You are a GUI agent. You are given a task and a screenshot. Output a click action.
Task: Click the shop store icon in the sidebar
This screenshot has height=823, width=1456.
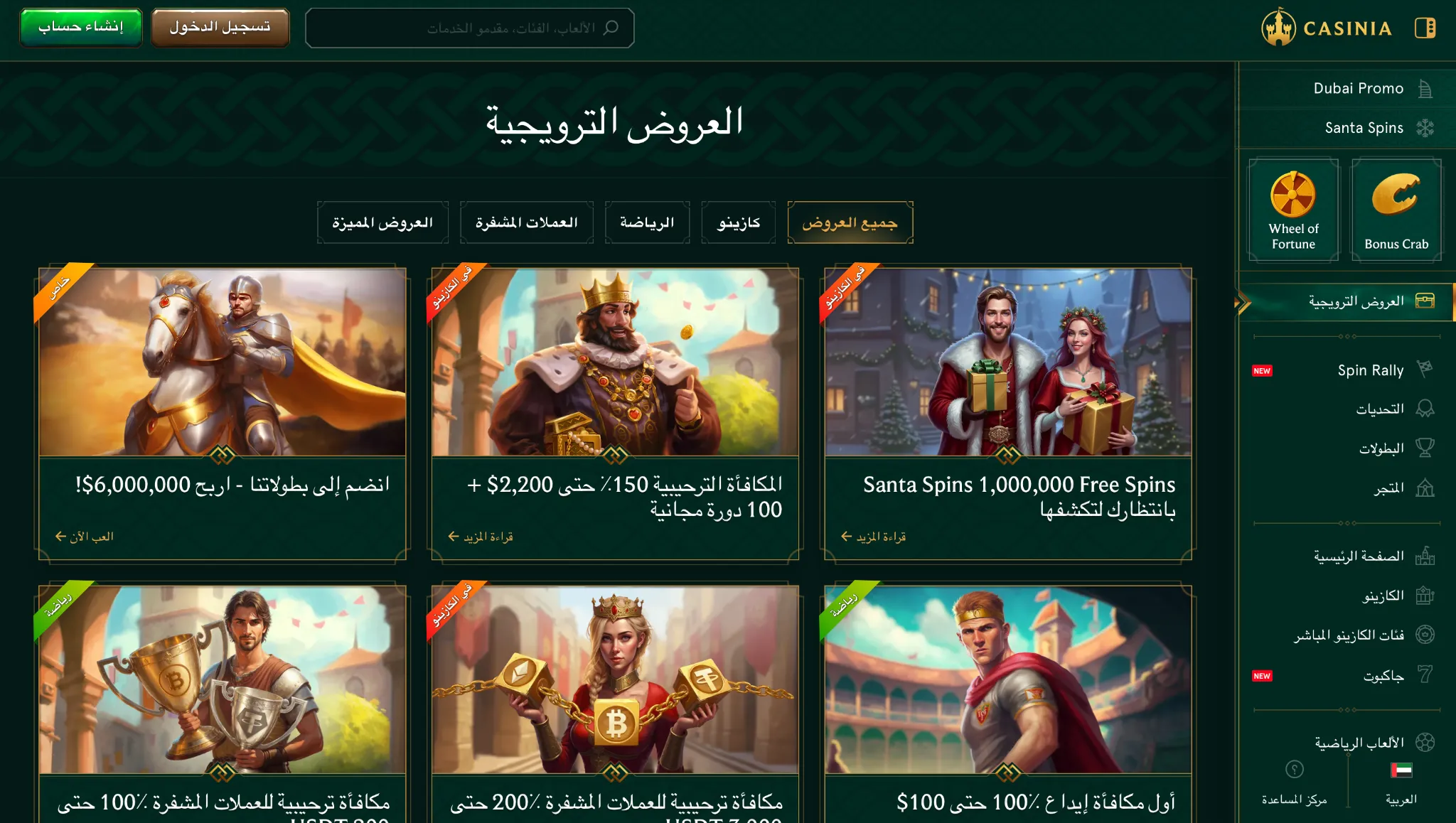pyautogui.click(x=1425, y=488)
